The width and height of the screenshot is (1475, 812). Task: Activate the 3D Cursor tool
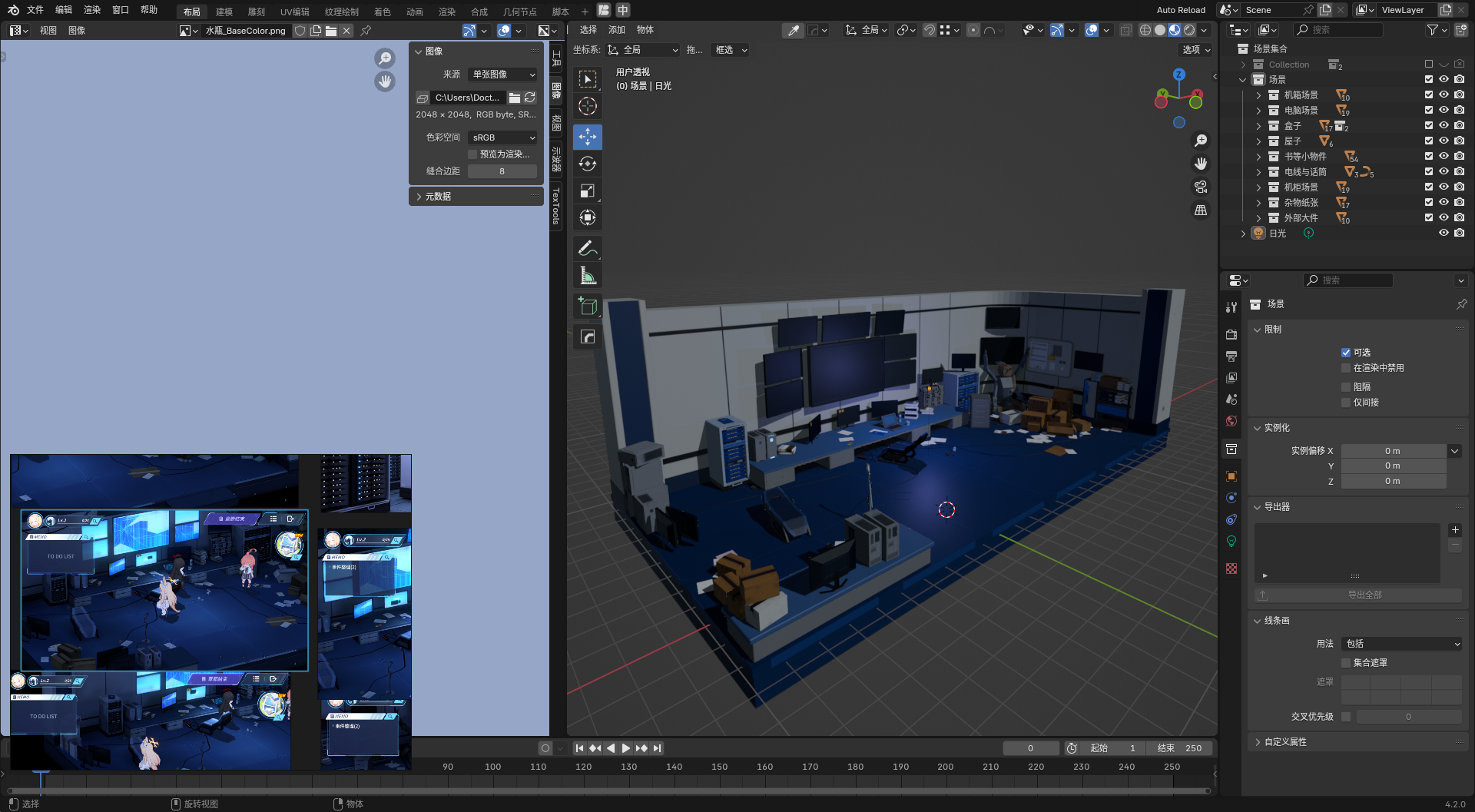point(588,107)
